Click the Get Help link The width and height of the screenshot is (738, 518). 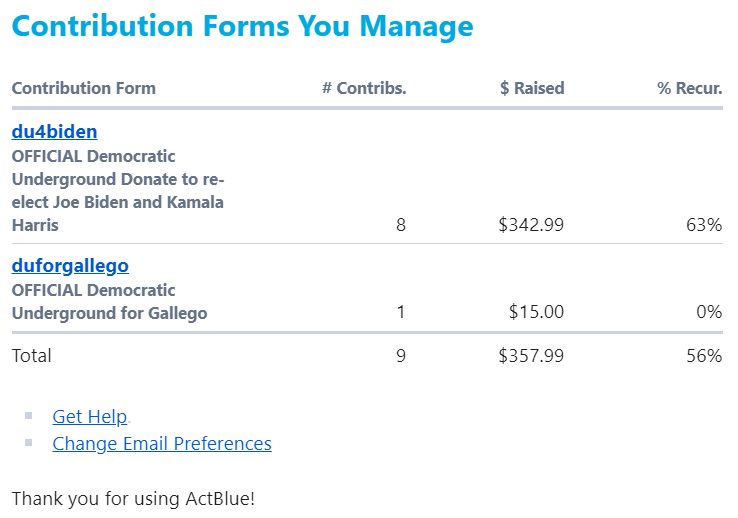click(x=90, y=417)
